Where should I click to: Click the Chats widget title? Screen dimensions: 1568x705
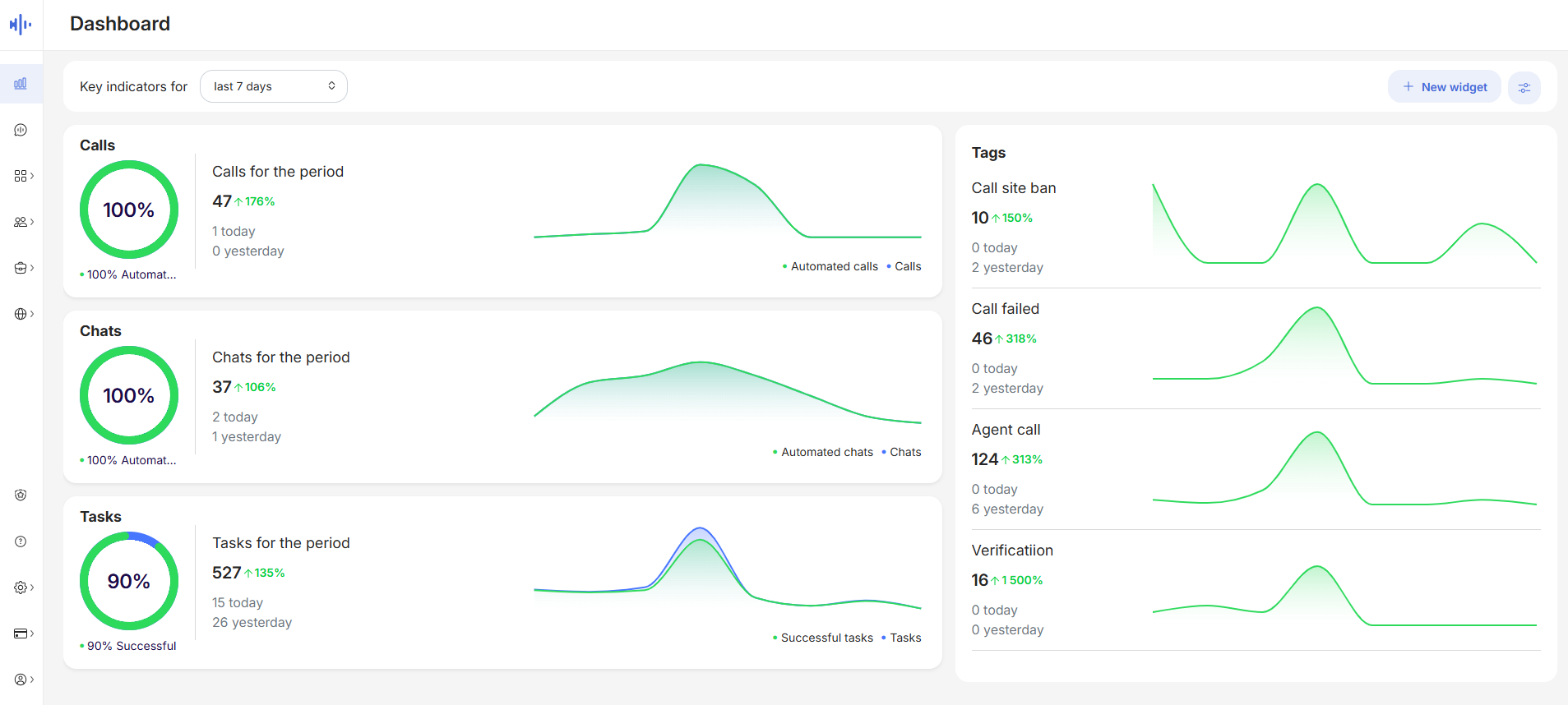pyautogui.click(x=100, y=331)
